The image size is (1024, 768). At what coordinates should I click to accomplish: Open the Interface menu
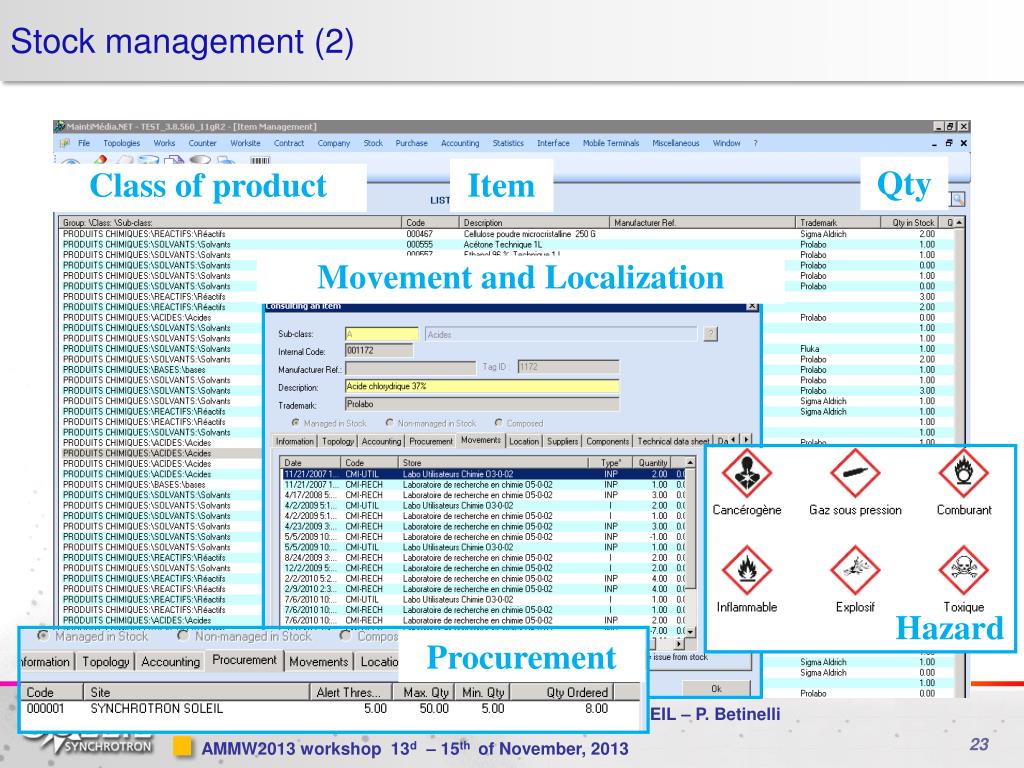click(x=553, y=143)
